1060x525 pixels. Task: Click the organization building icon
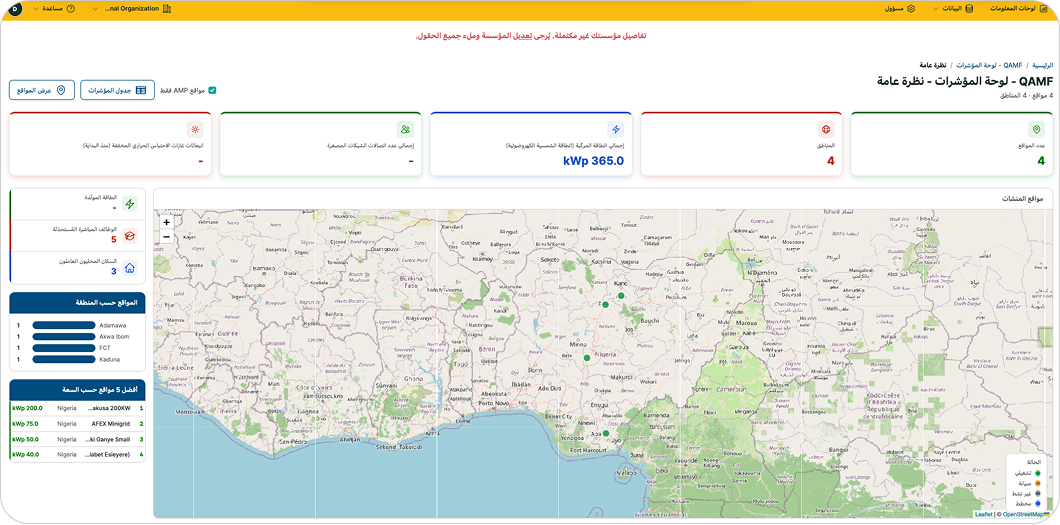pyautogui.click(x=167, y=8)
